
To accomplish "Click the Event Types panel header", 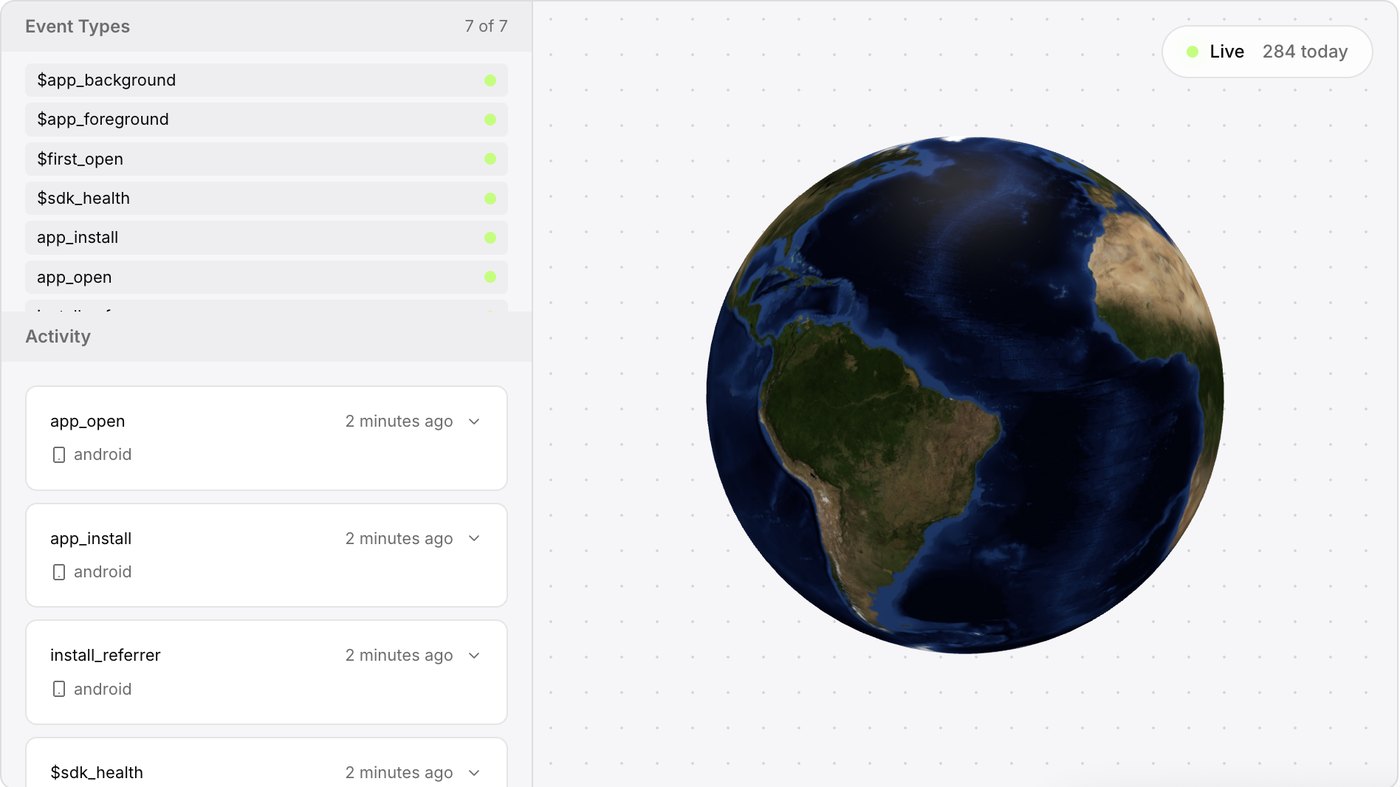I will [266, 26].
